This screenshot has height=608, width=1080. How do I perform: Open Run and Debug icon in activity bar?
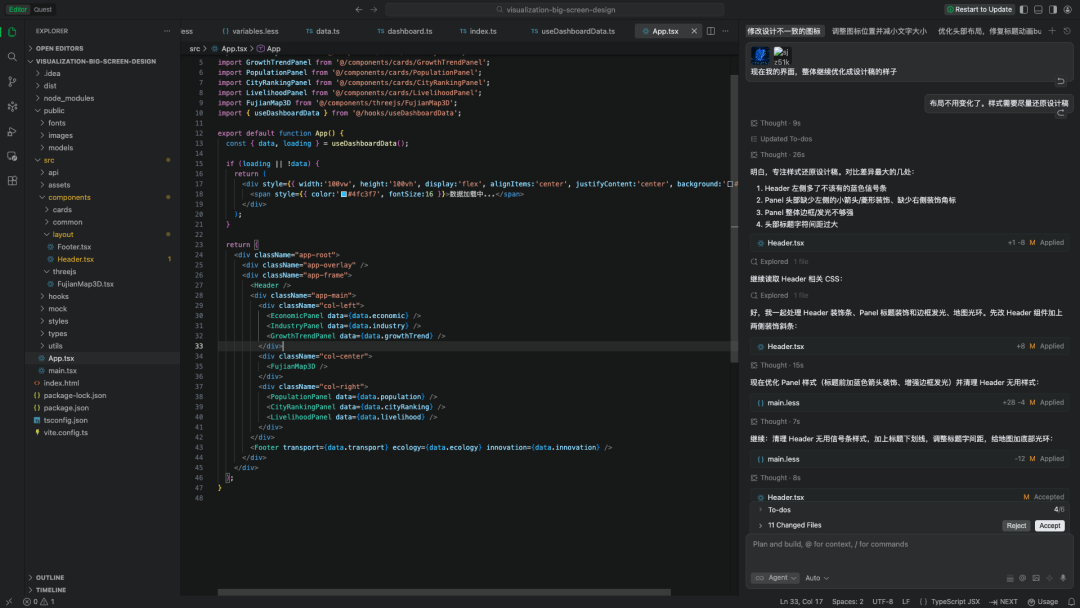click(x=12, y=131)
